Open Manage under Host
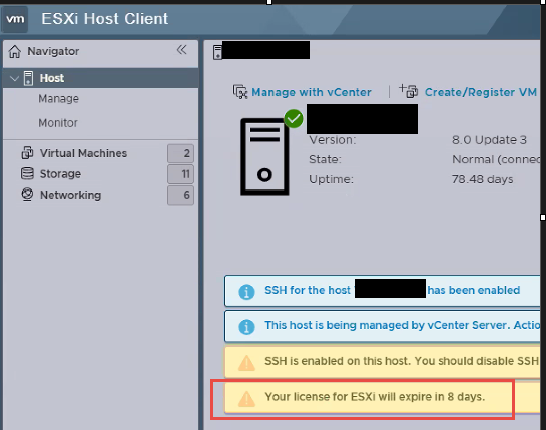The image size is (546, 430). coord(58,99)
